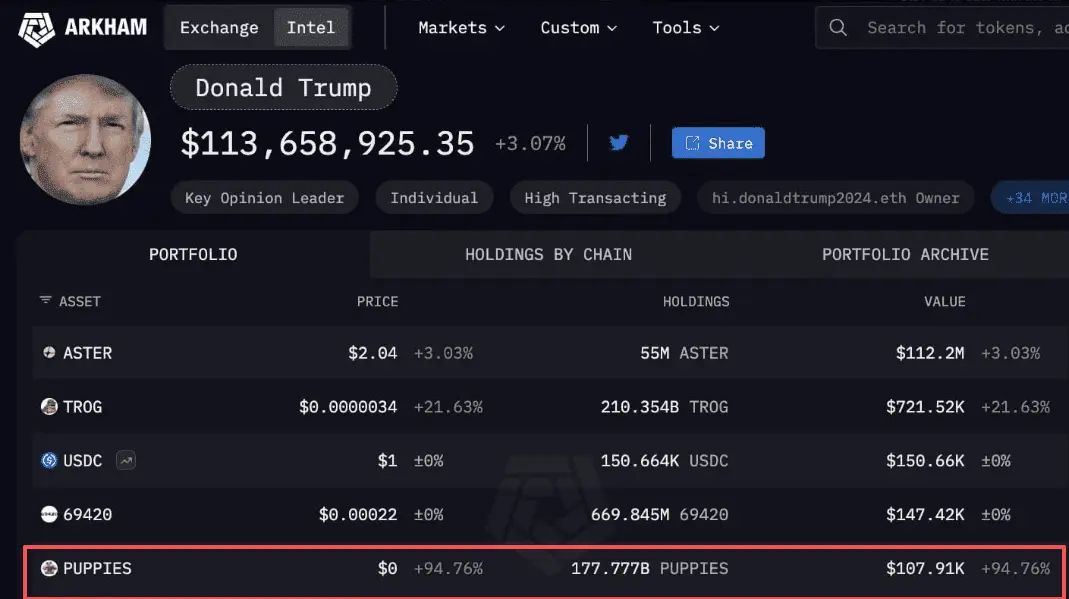
Task: Show the +34 more tags
Action: point(1032,198)
